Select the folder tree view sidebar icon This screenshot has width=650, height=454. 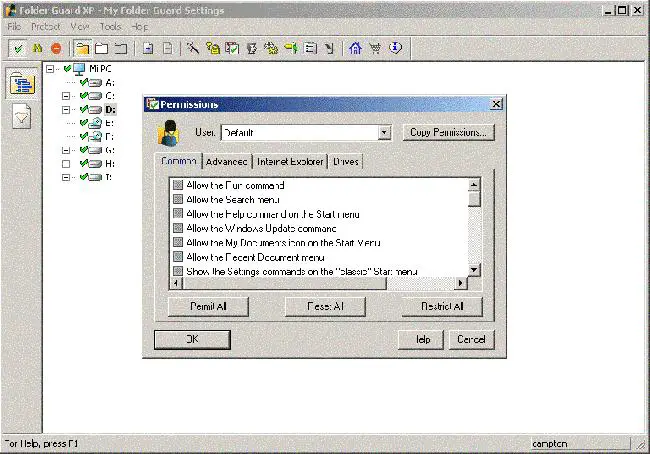tap(22, 84)
